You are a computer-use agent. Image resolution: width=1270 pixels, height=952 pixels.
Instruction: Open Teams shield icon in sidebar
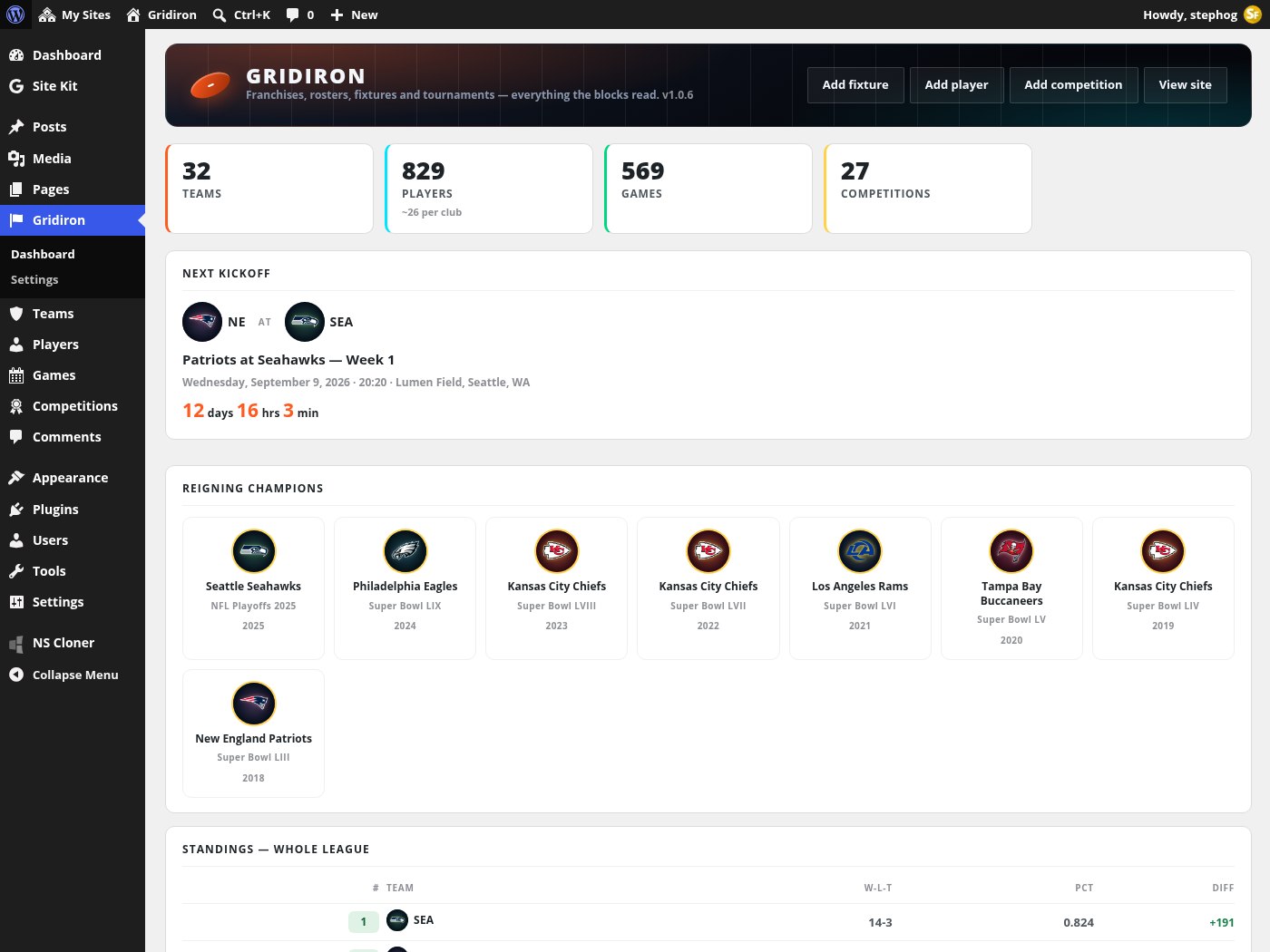(16, 314)
